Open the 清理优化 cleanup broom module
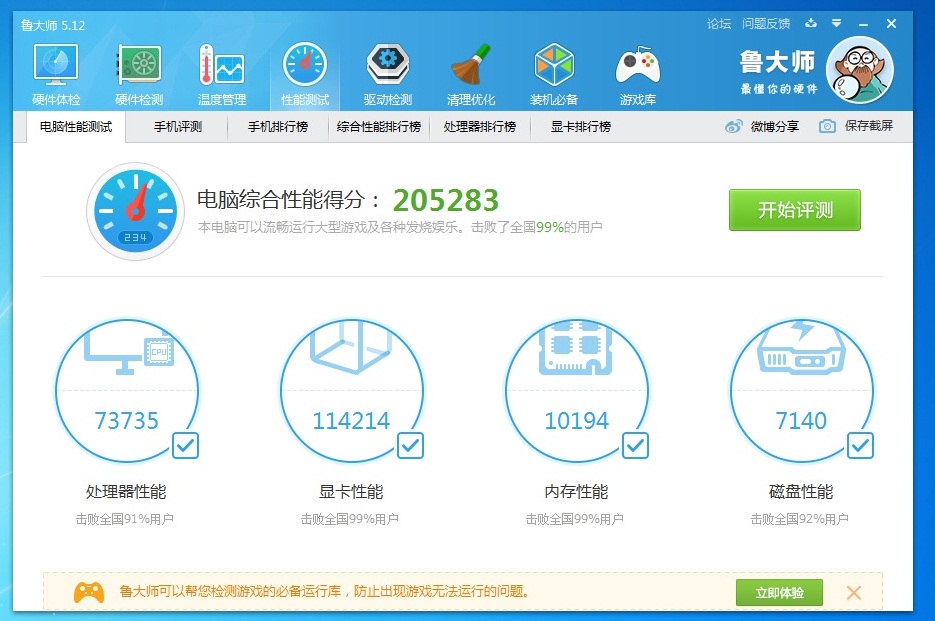Viewport: 935px width, 621px height. 471,74
